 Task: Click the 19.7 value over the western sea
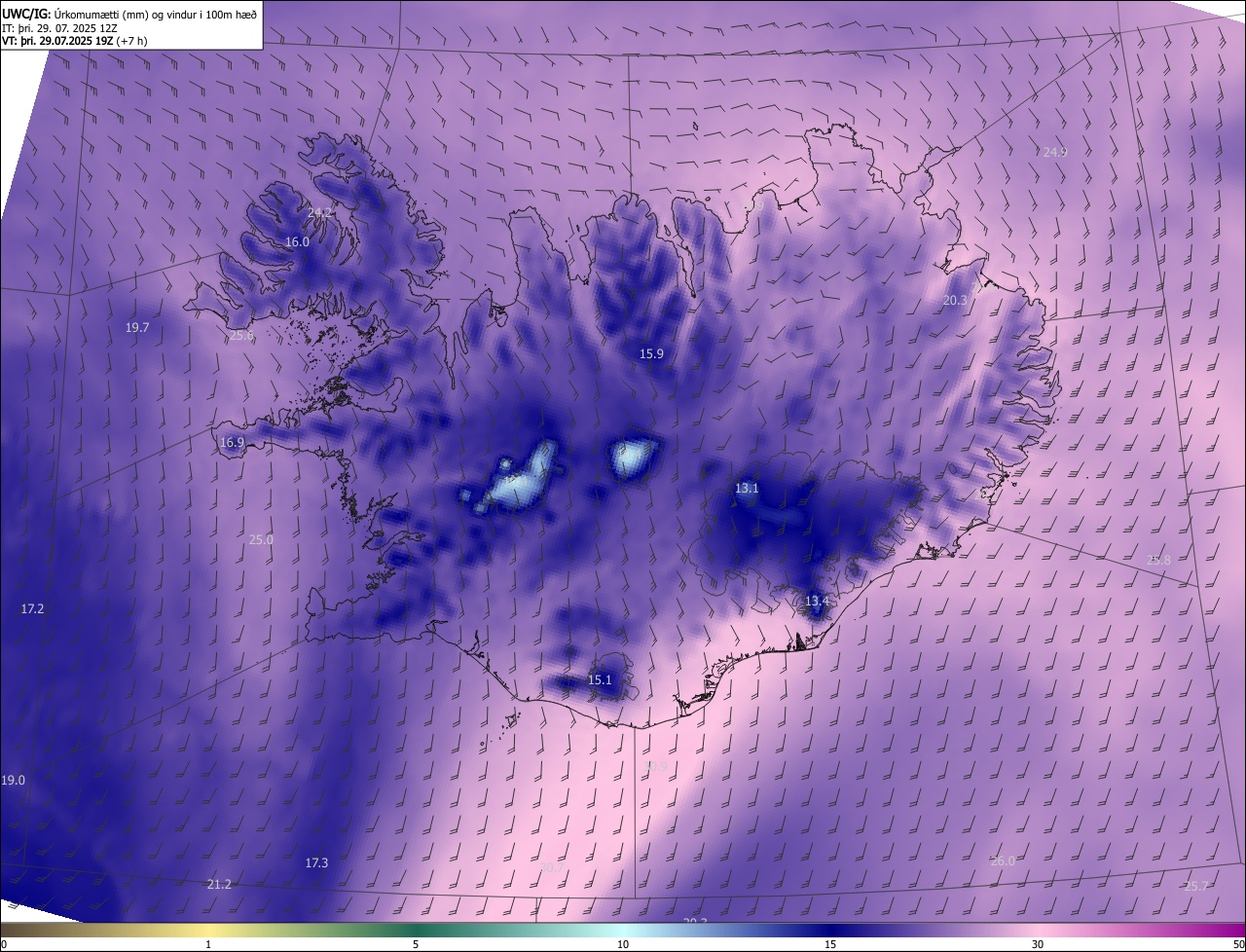click(137, 327)
